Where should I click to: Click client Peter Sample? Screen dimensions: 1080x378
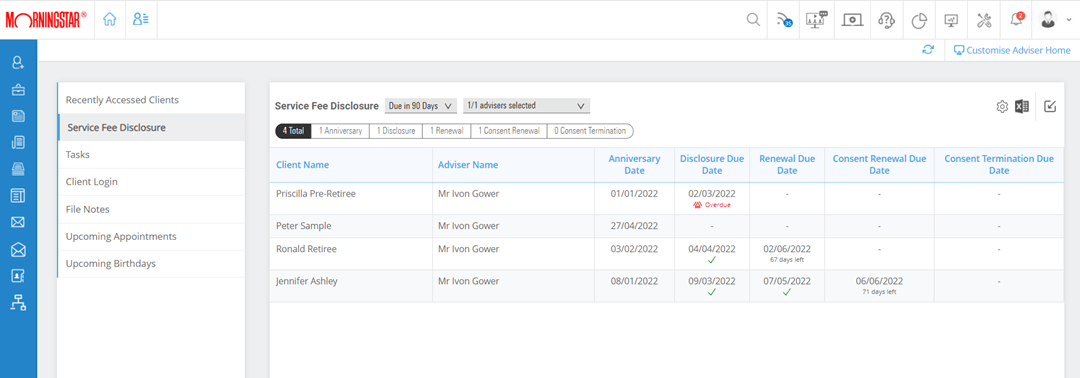click(303, 225)
